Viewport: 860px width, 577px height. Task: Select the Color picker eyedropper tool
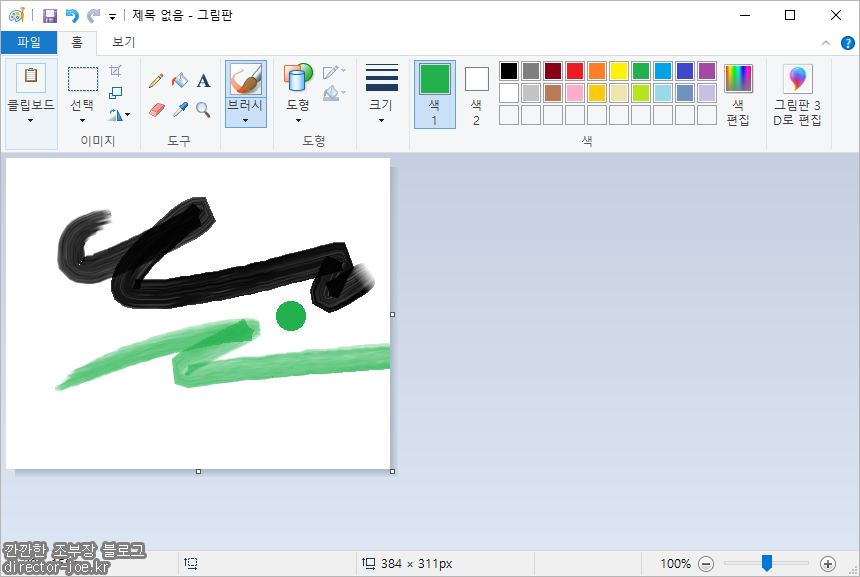coord(180,110)
